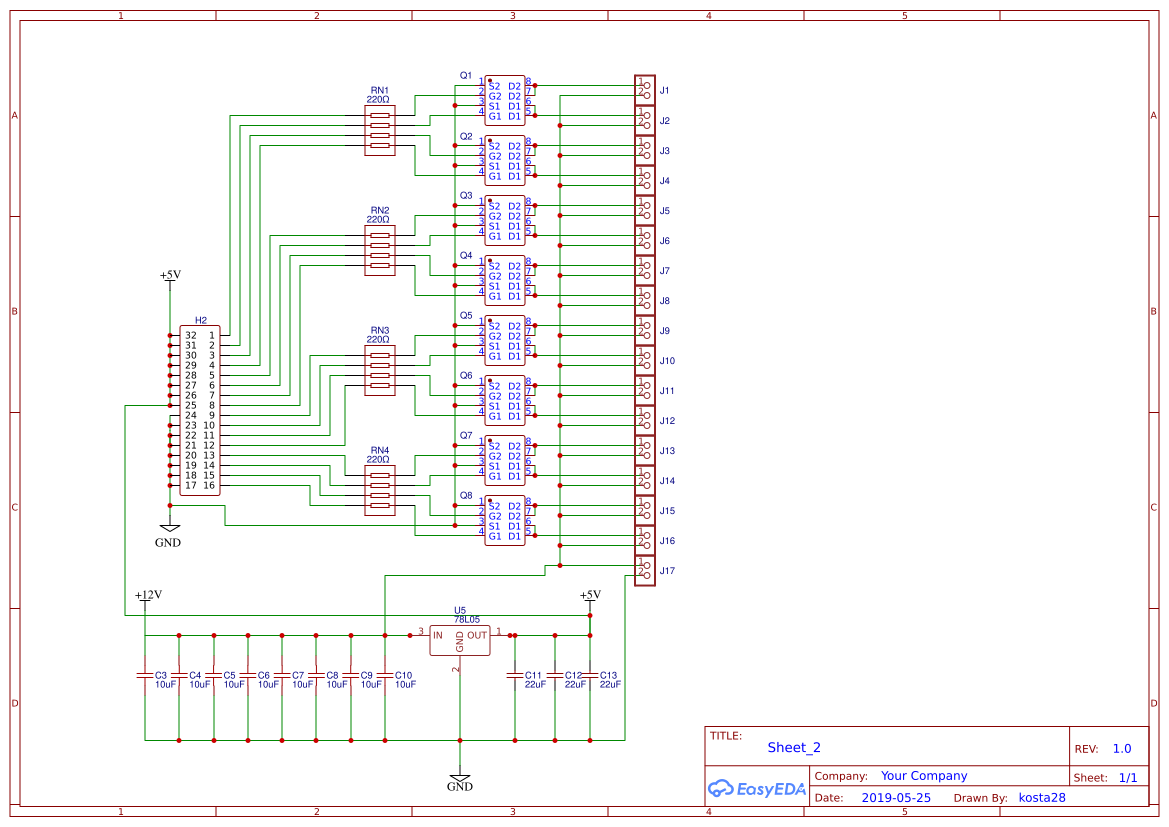Screen dimensions: 1169x827
Task: Click the 16-pin header H2 symbol
Action: point(198,410)
